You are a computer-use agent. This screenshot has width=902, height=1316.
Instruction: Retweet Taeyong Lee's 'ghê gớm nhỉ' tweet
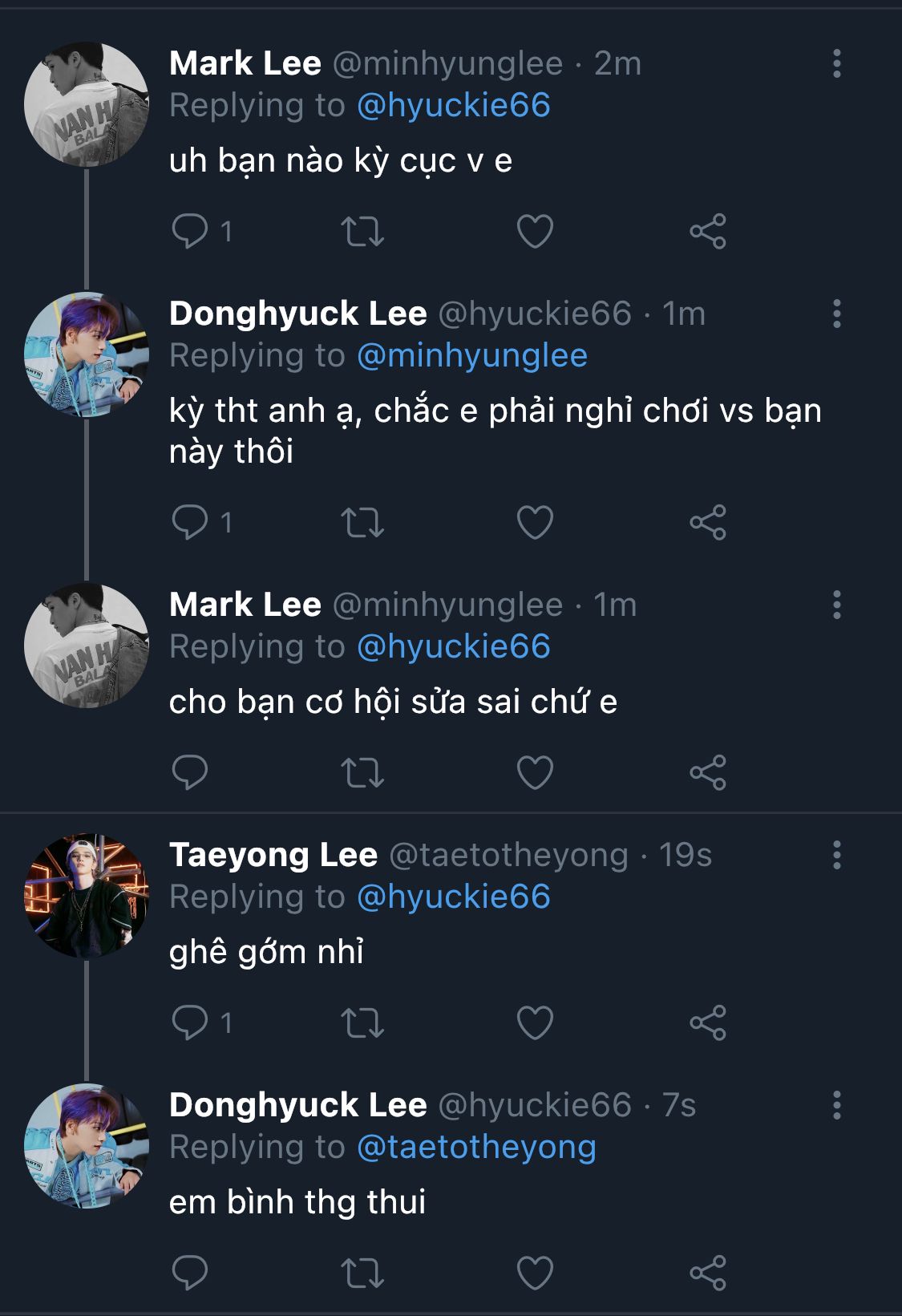tap(362, 1022)
